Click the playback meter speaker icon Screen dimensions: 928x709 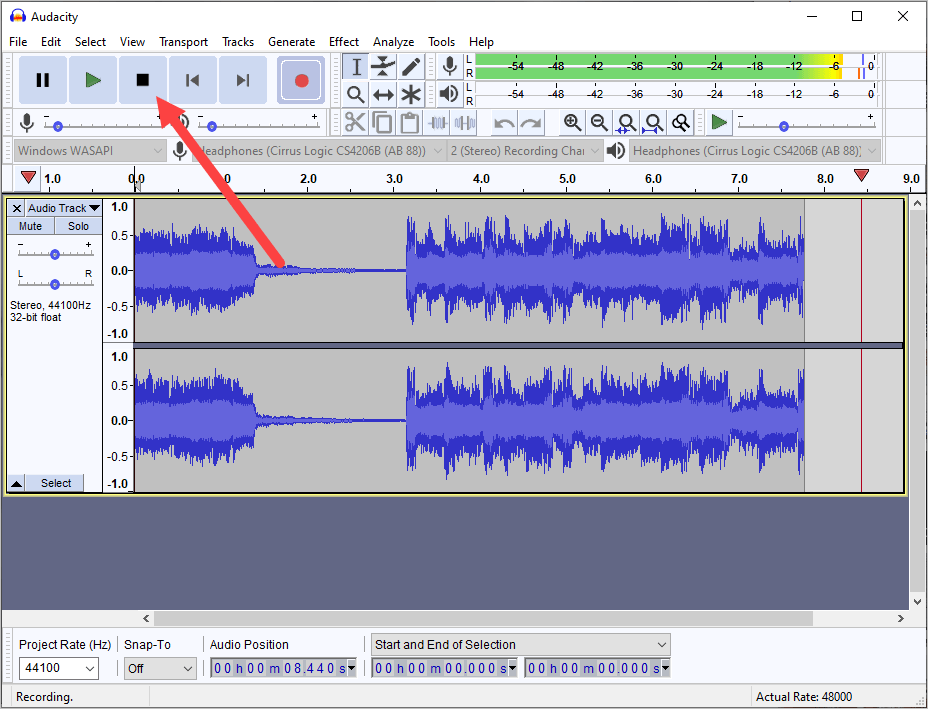(x=450, y=94)
